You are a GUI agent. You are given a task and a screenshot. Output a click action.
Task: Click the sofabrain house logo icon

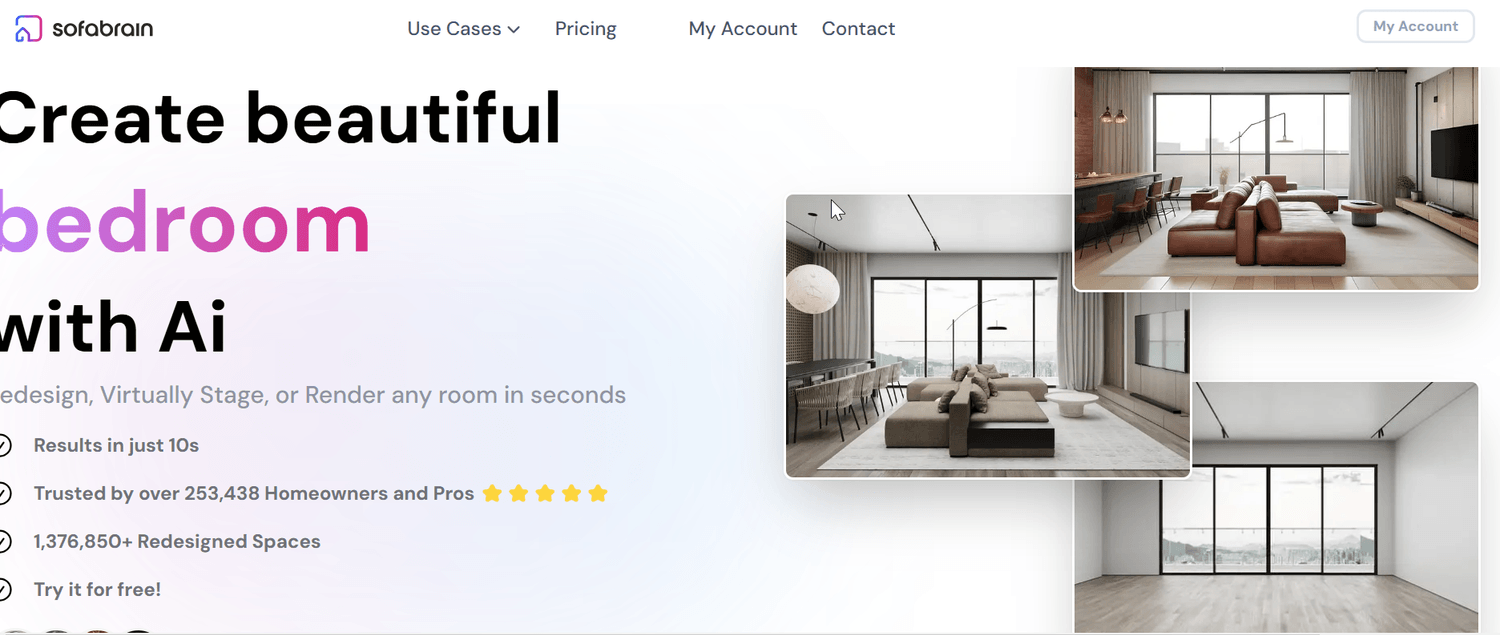(29, 29)
